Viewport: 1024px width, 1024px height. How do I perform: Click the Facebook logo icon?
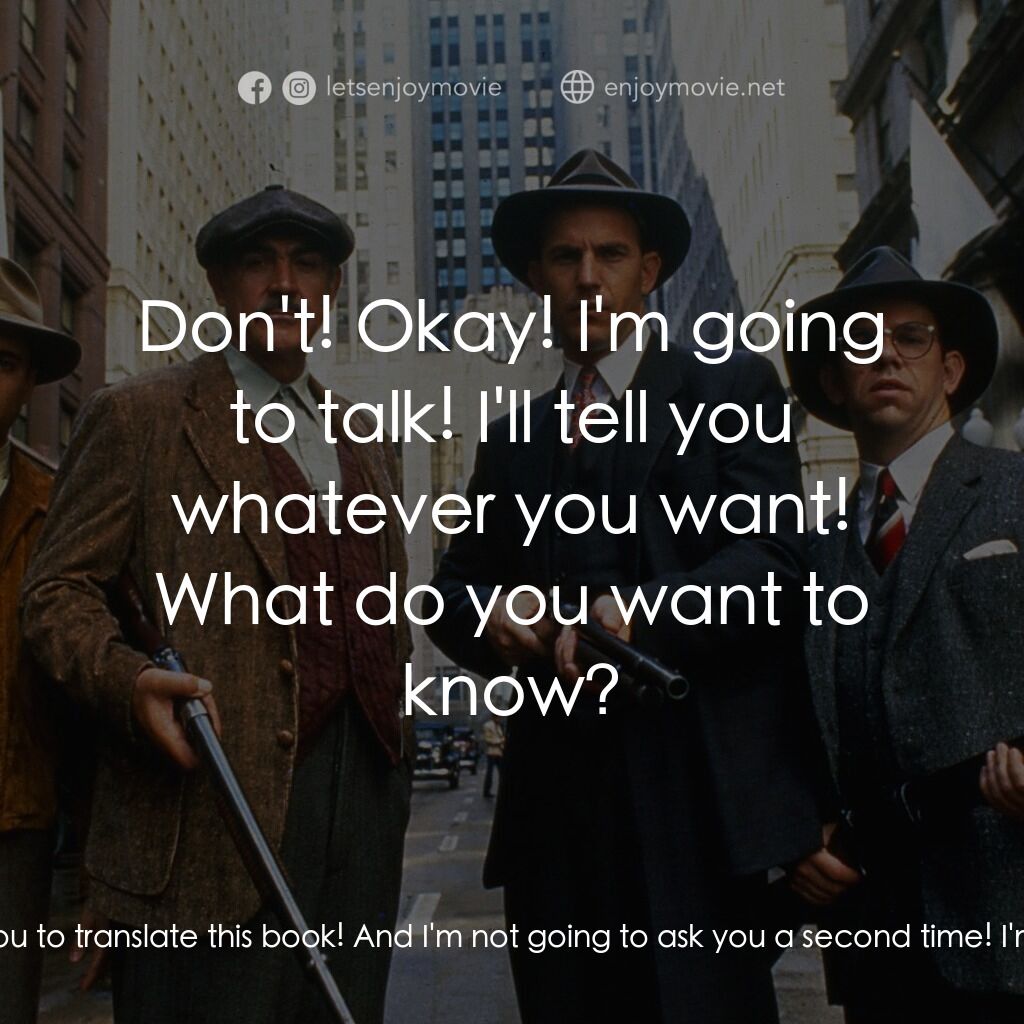coord(255,88)
